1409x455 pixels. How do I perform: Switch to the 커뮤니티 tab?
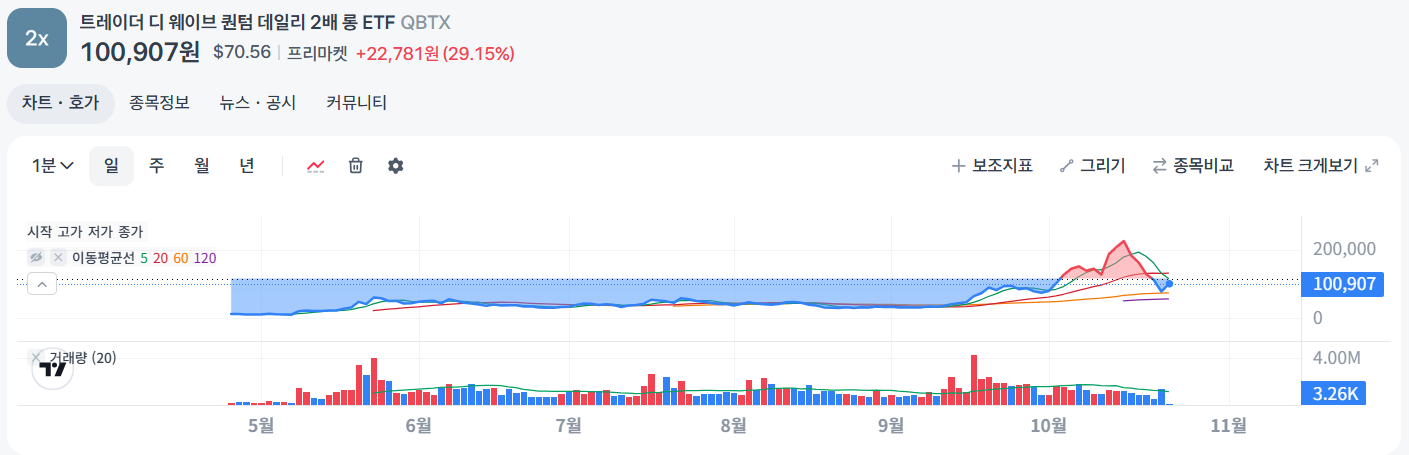pos(357,103)
